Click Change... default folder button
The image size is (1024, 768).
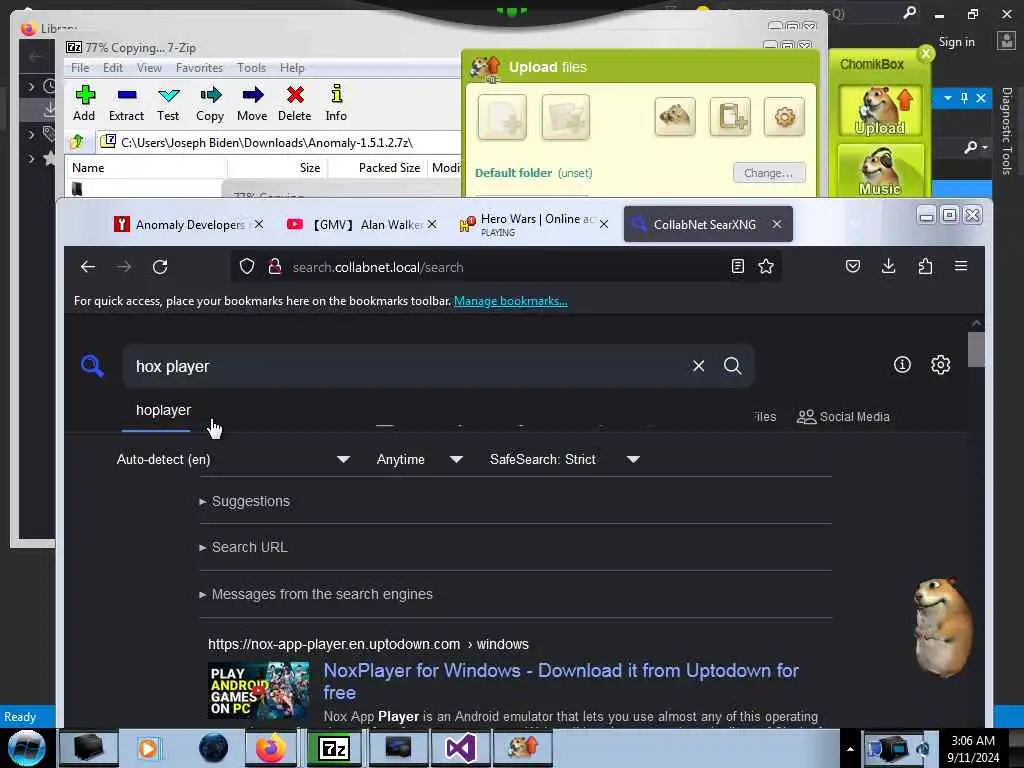point(769,173)
